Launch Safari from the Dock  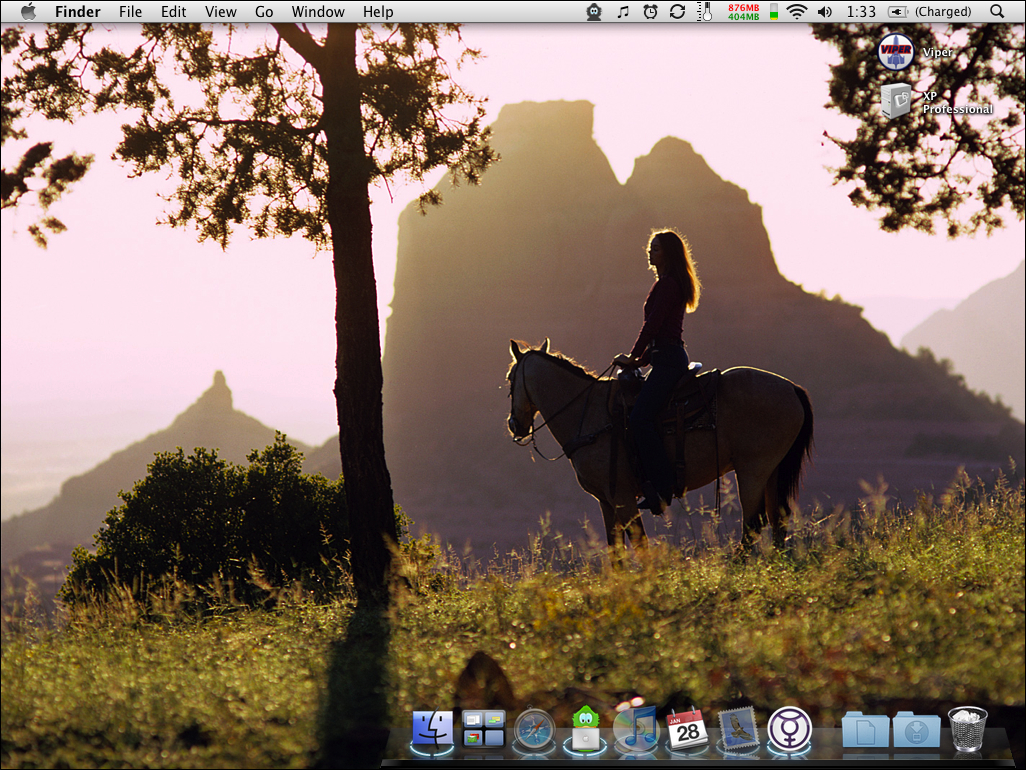tap(535, 729)
